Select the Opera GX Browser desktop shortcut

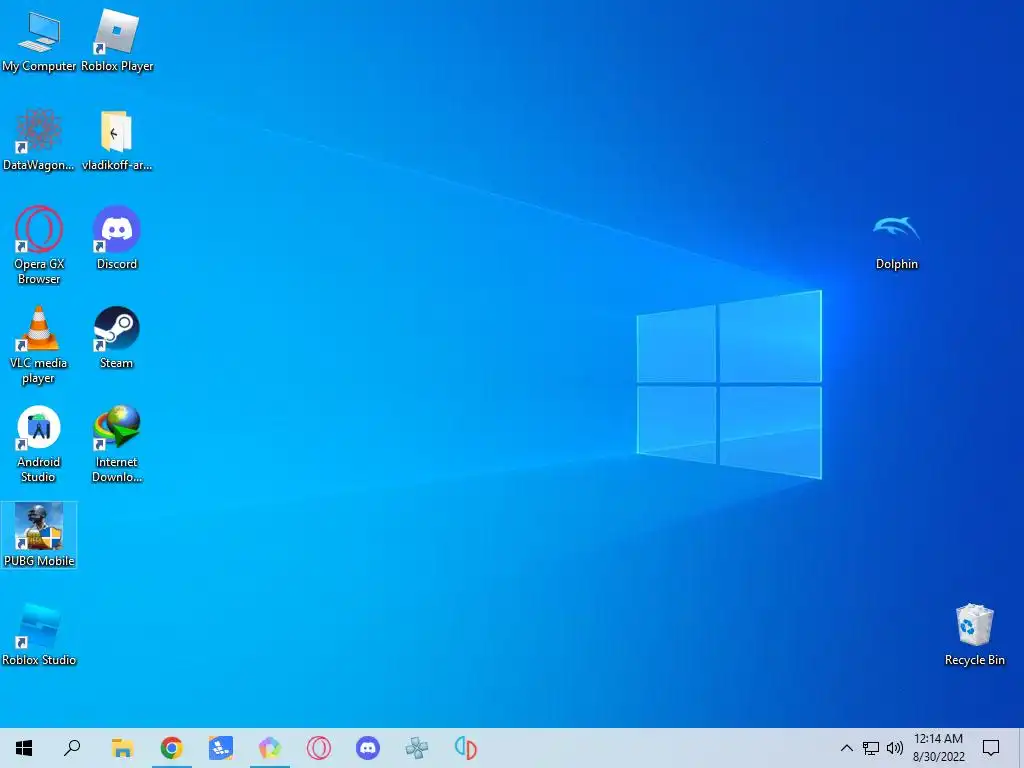pyautogui.click(x=39, y=246)
